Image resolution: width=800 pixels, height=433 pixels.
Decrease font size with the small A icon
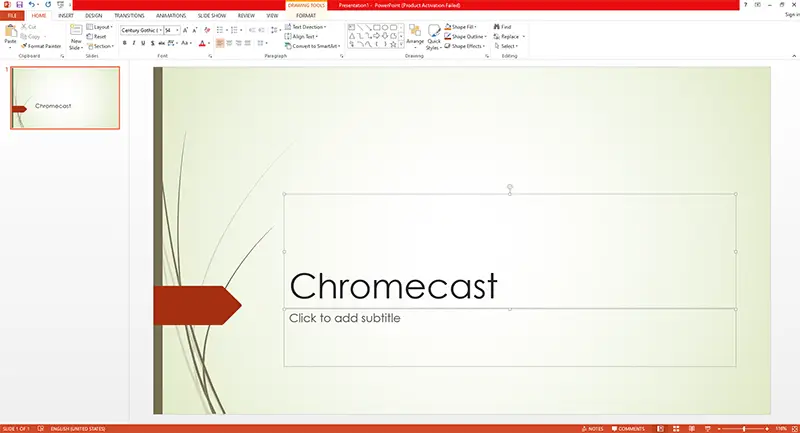tap(194, 30)
